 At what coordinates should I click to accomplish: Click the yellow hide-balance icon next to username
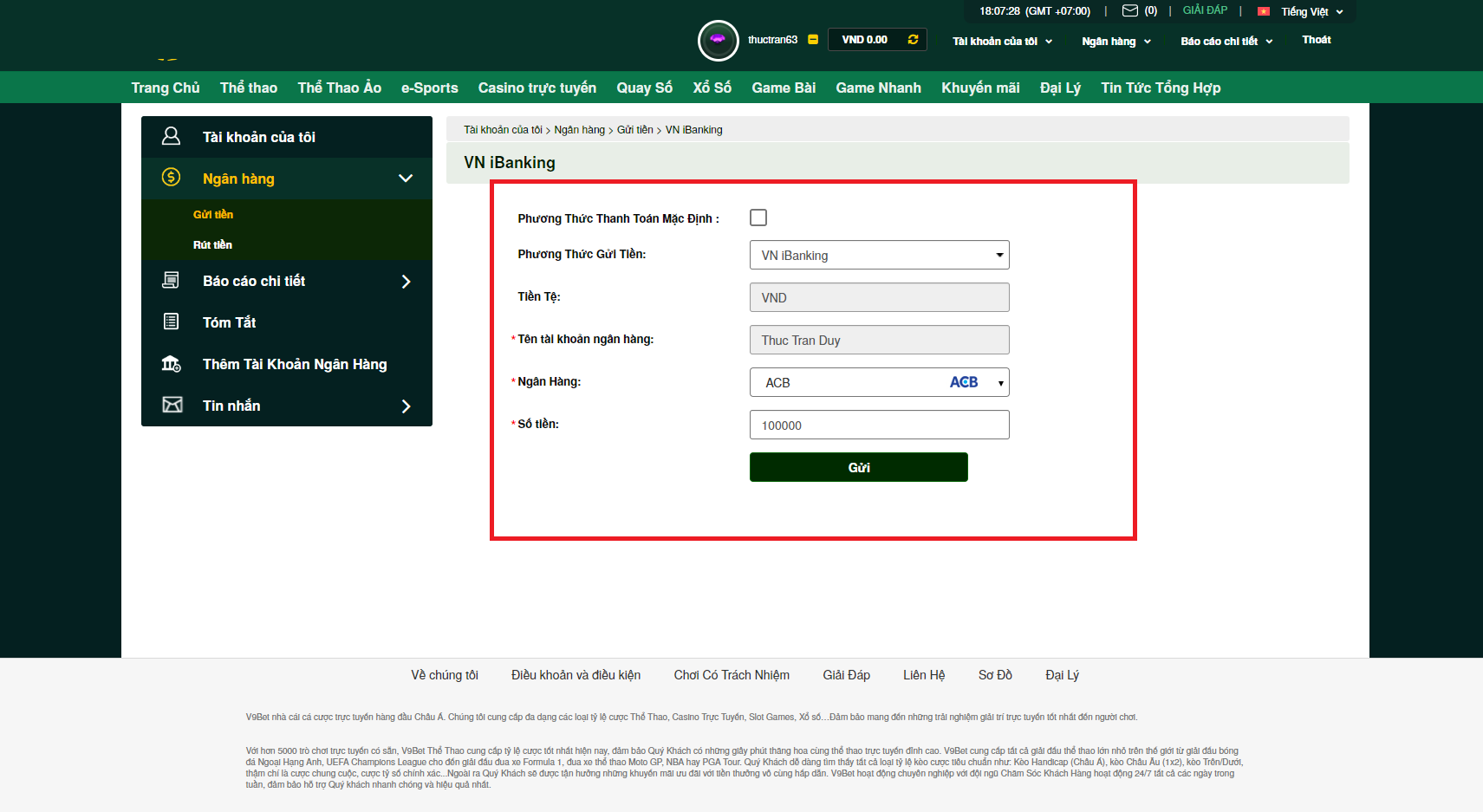click(813, 40)
